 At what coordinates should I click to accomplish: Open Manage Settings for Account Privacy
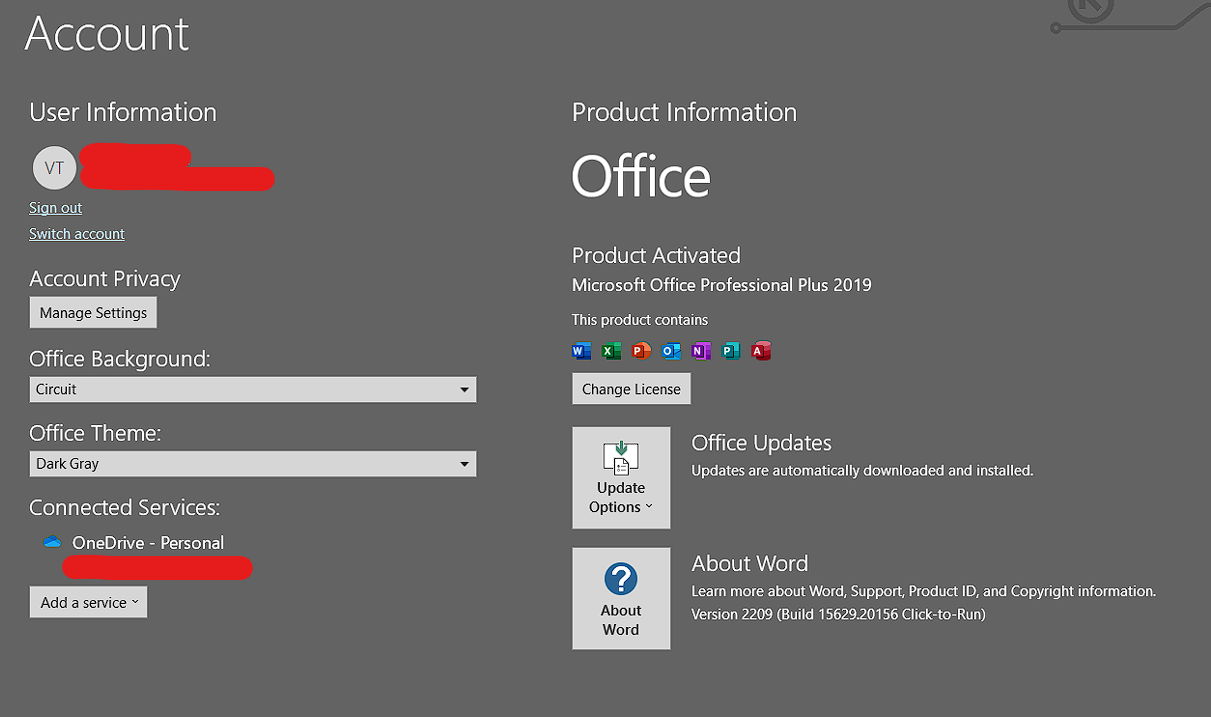coord(93,312)
